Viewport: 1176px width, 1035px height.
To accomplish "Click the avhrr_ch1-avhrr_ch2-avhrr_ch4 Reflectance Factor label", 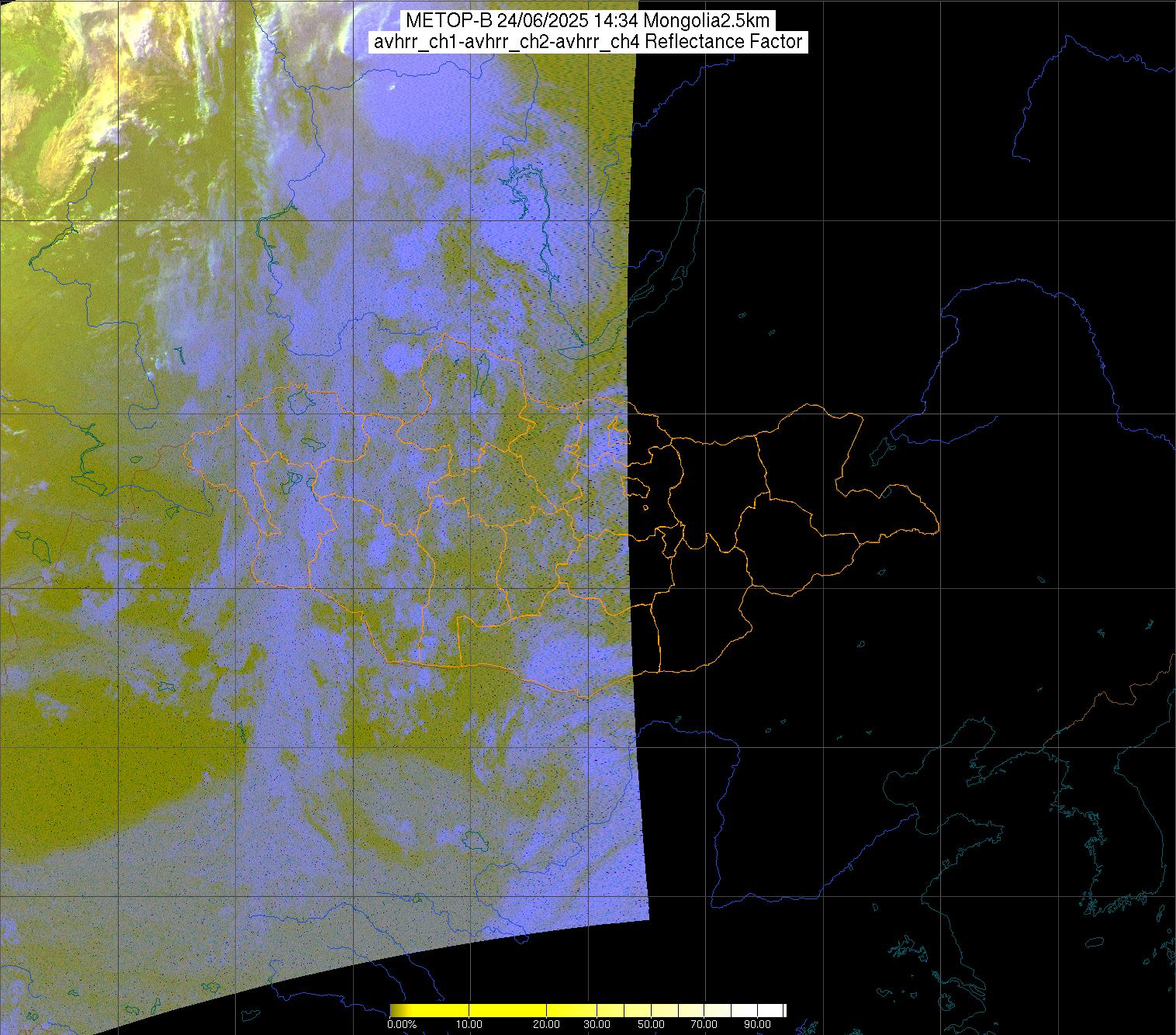I will [588, 42].
